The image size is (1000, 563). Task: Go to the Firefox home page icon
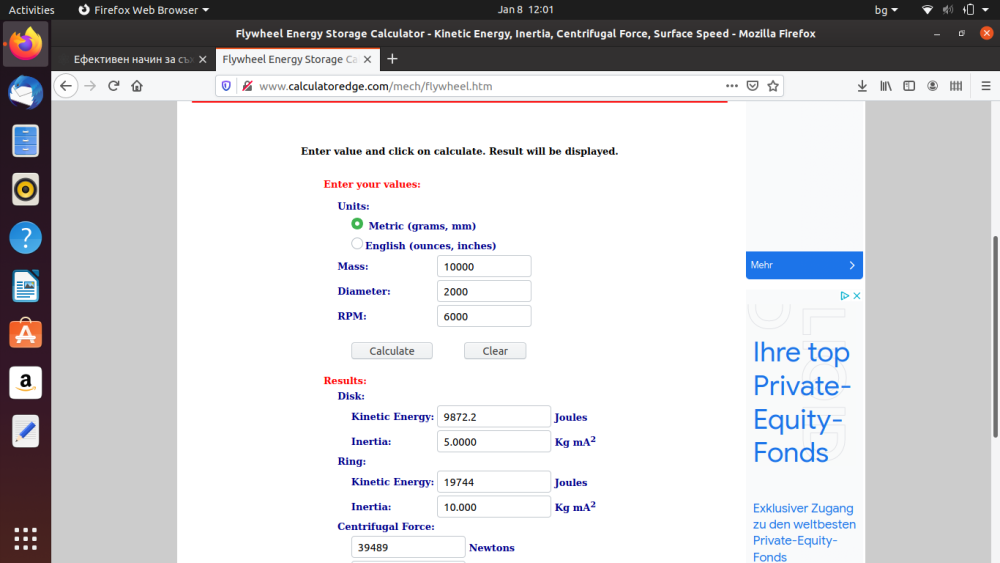pyautogui.click(x=137, y=86)
